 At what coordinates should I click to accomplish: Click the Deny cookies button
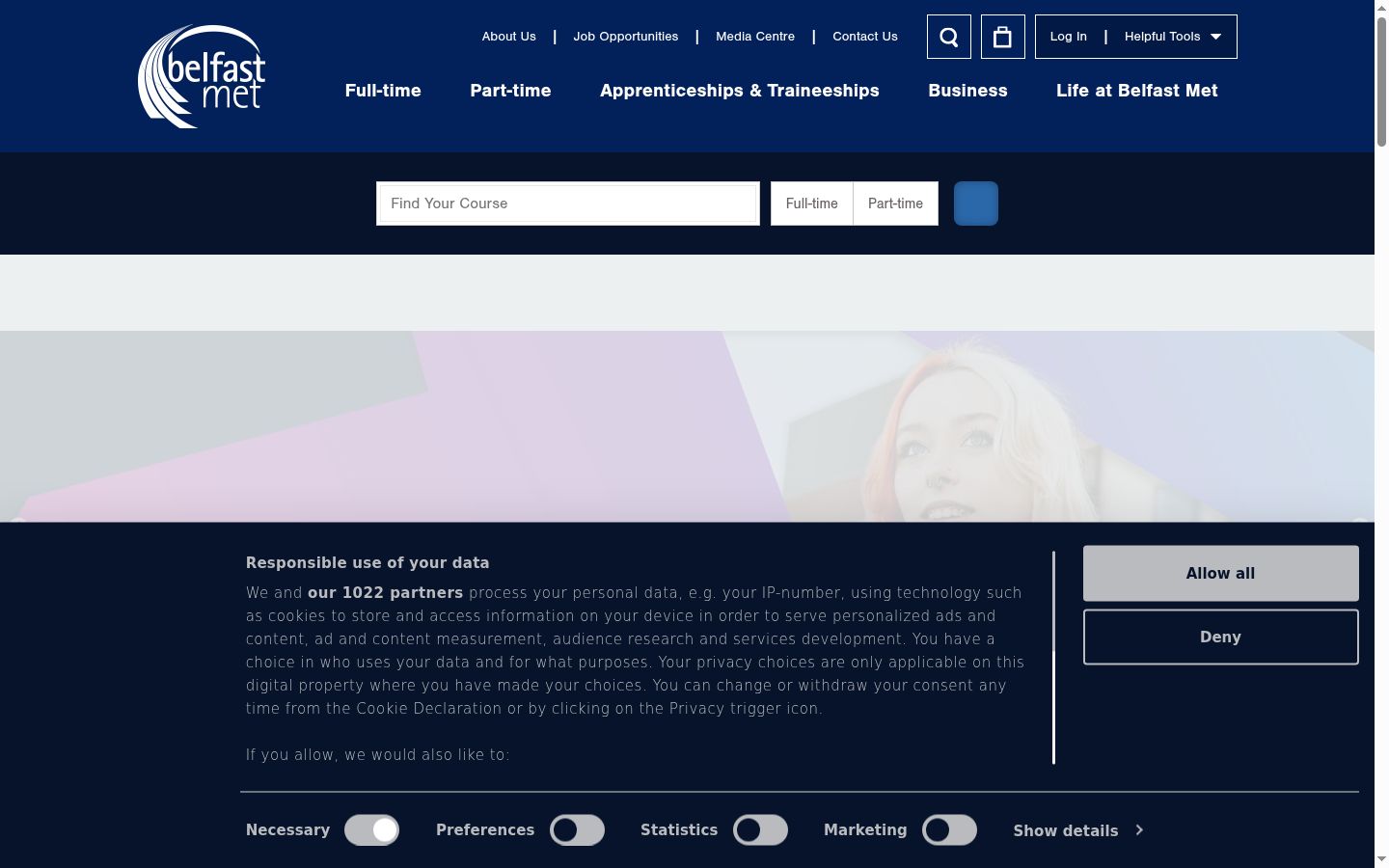tap(1220, 637)
